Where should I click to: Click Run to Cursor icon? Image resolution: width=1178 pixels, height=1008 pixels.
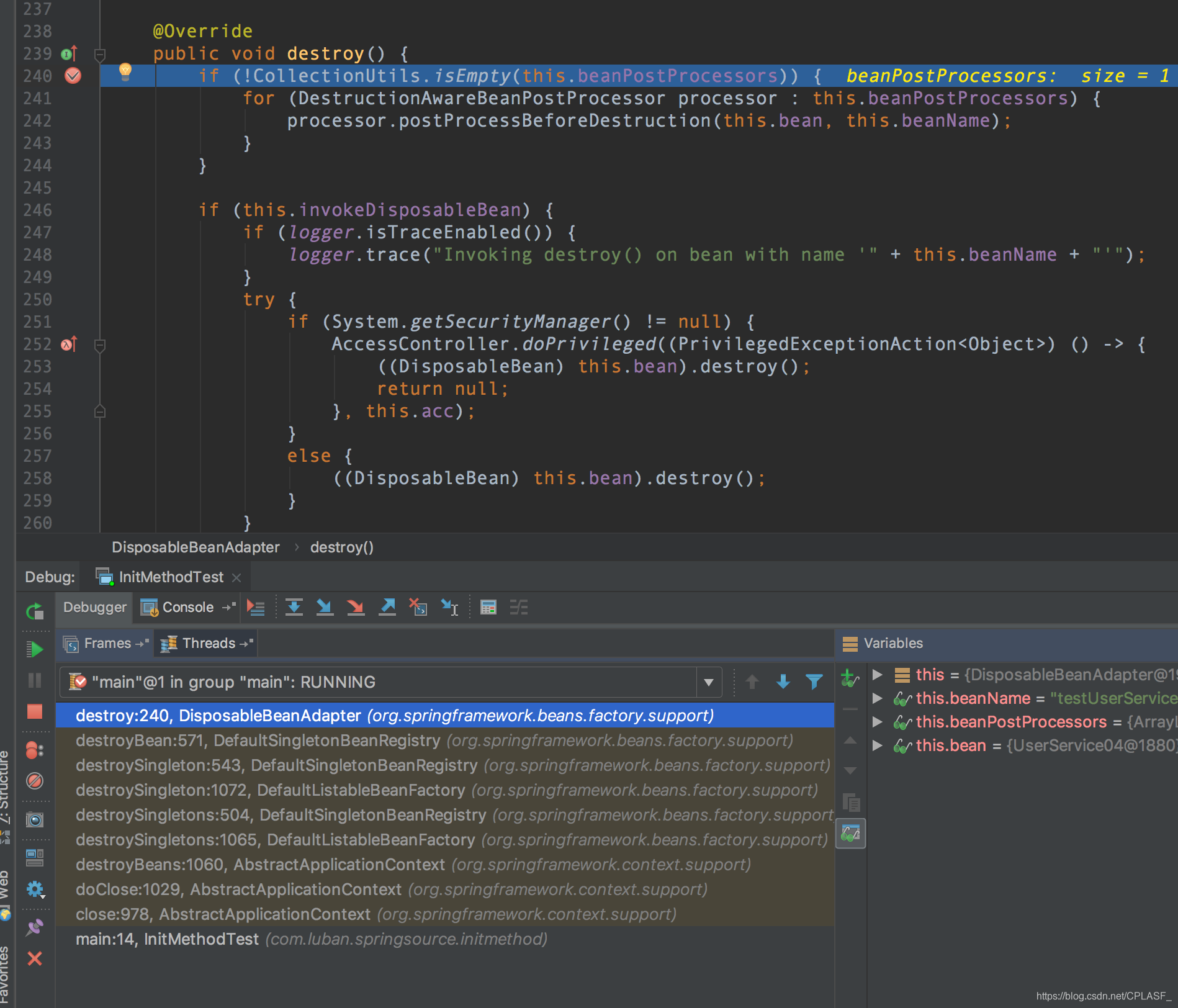(449, 607)
